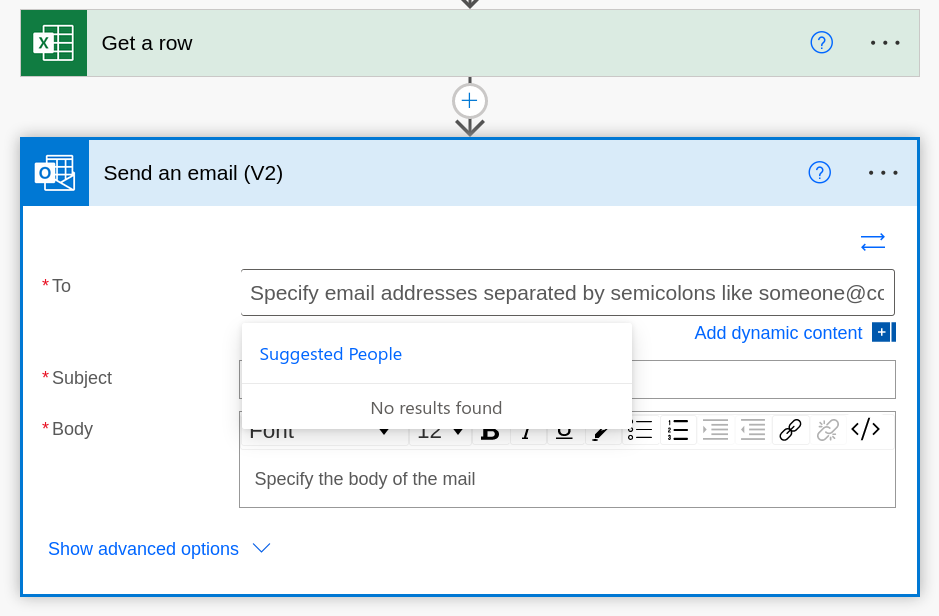Insert a link using the chain icon
The height and width of the screenshot is (616, 939).
pyautogui.click(x=790, y=430)
